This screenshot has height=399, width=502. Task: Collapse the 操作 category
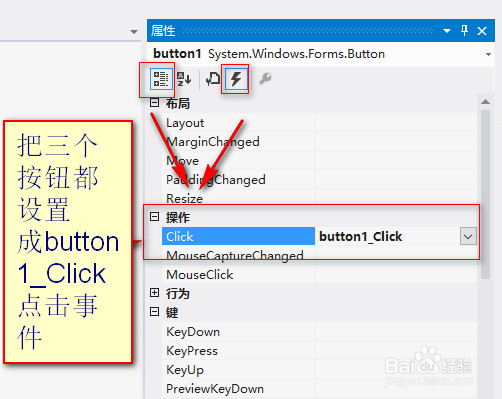154,217
